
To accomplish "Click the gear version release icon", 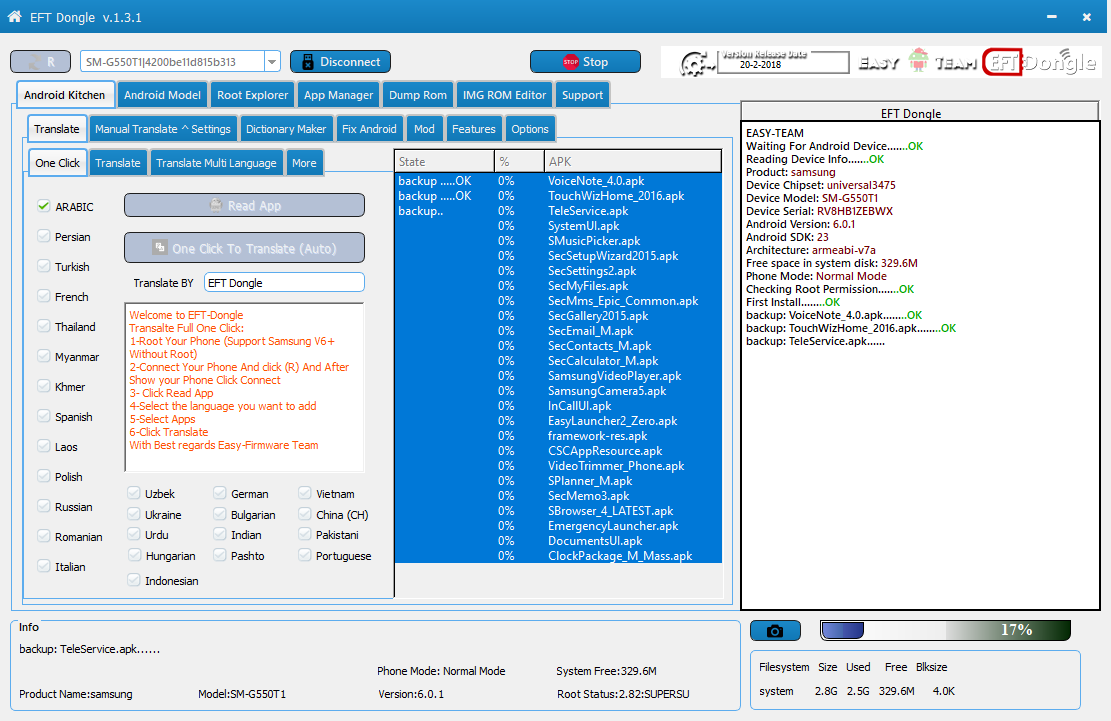I will 697,64.
